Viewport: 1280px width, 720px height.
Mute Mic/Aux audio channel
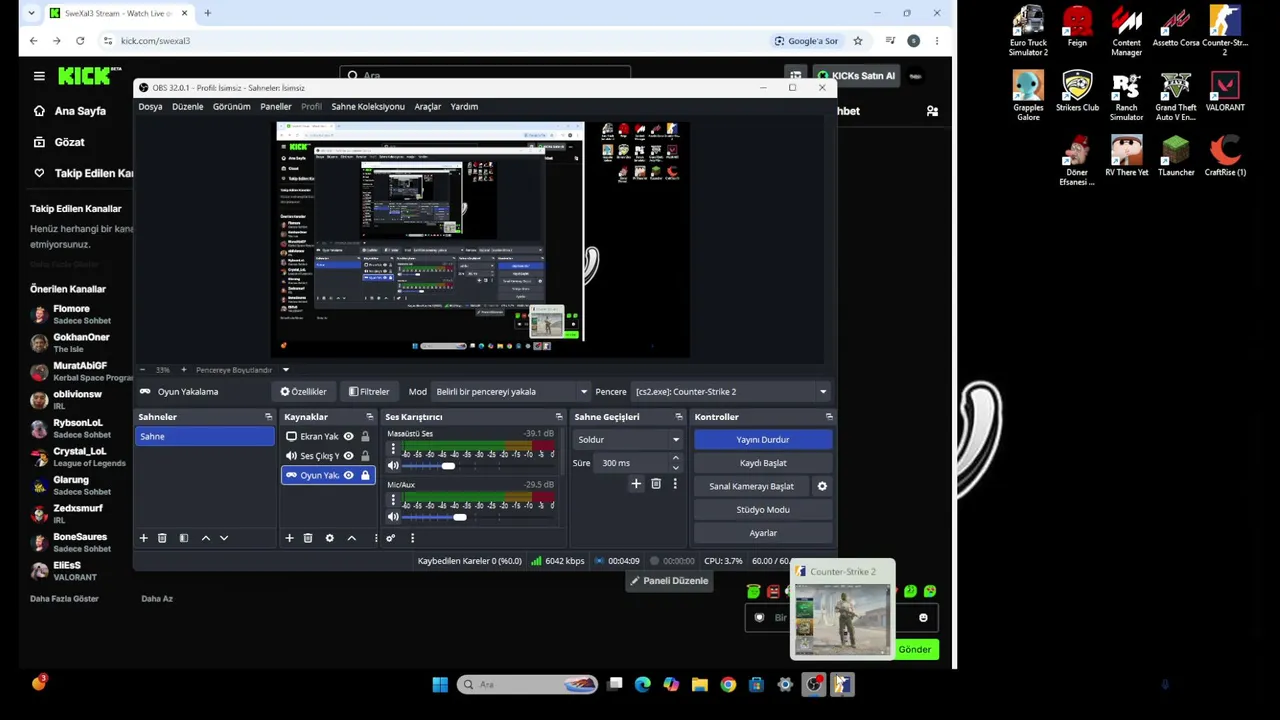coord(393,517)
